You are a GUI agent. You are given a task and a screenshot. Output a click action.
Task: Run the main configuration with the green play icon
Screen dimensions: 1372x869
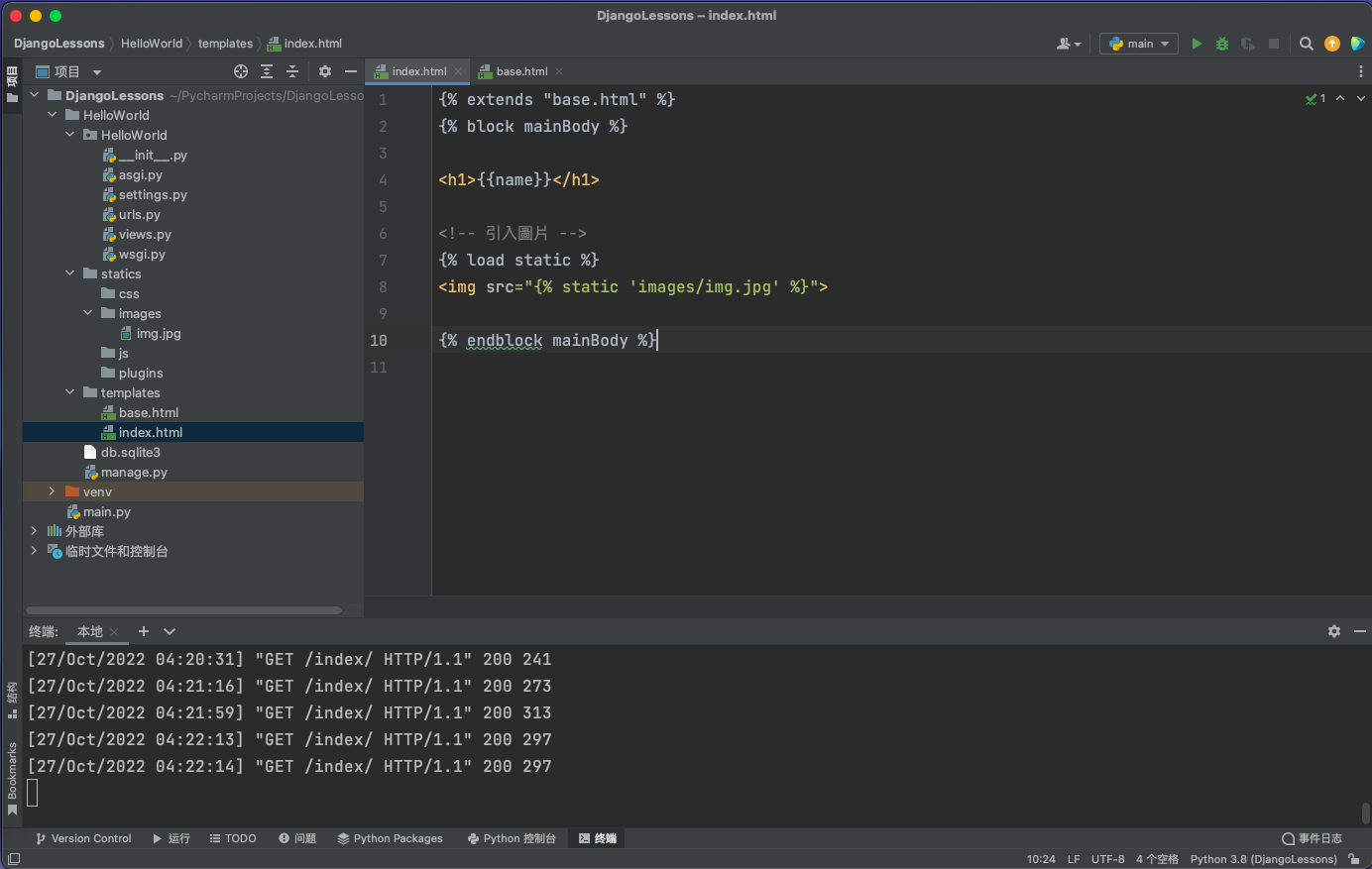pyautogui.click(x=1197, y=44)
